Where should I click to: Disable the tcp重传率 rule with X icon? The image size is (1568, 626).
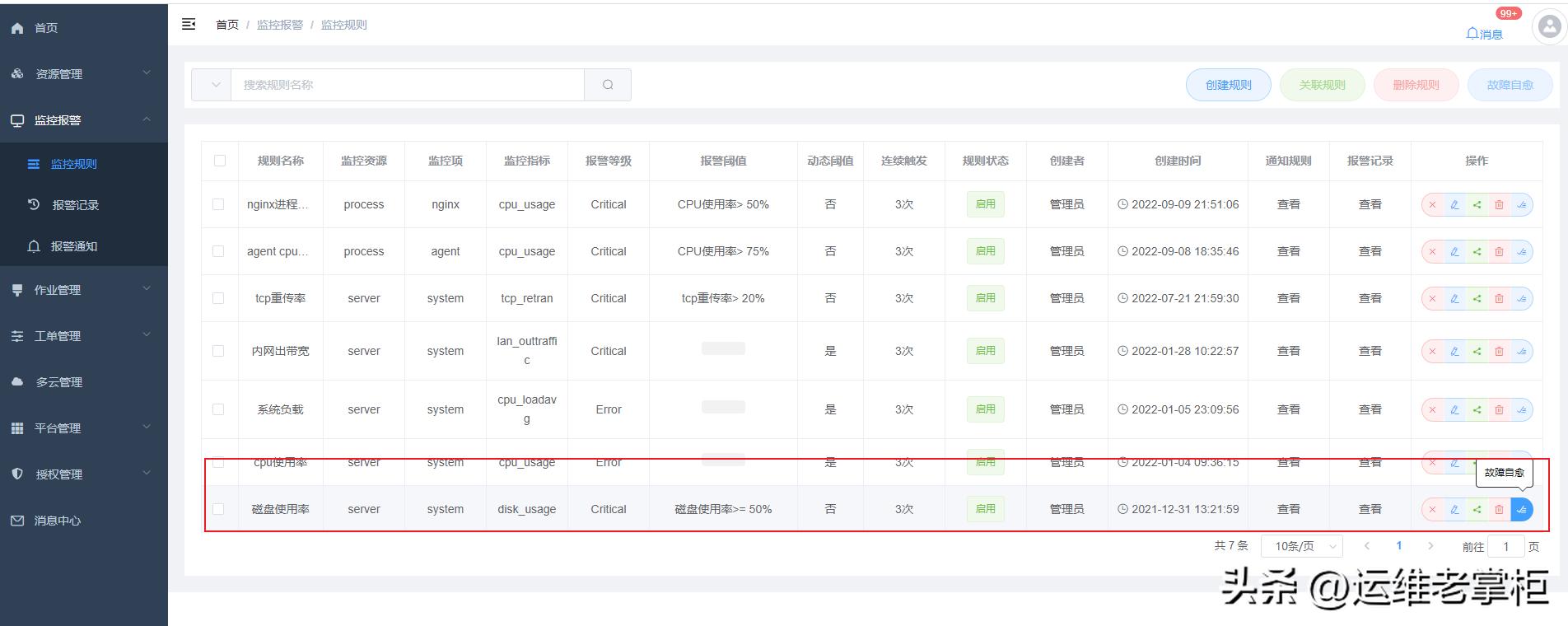[x=1432, y=298]
